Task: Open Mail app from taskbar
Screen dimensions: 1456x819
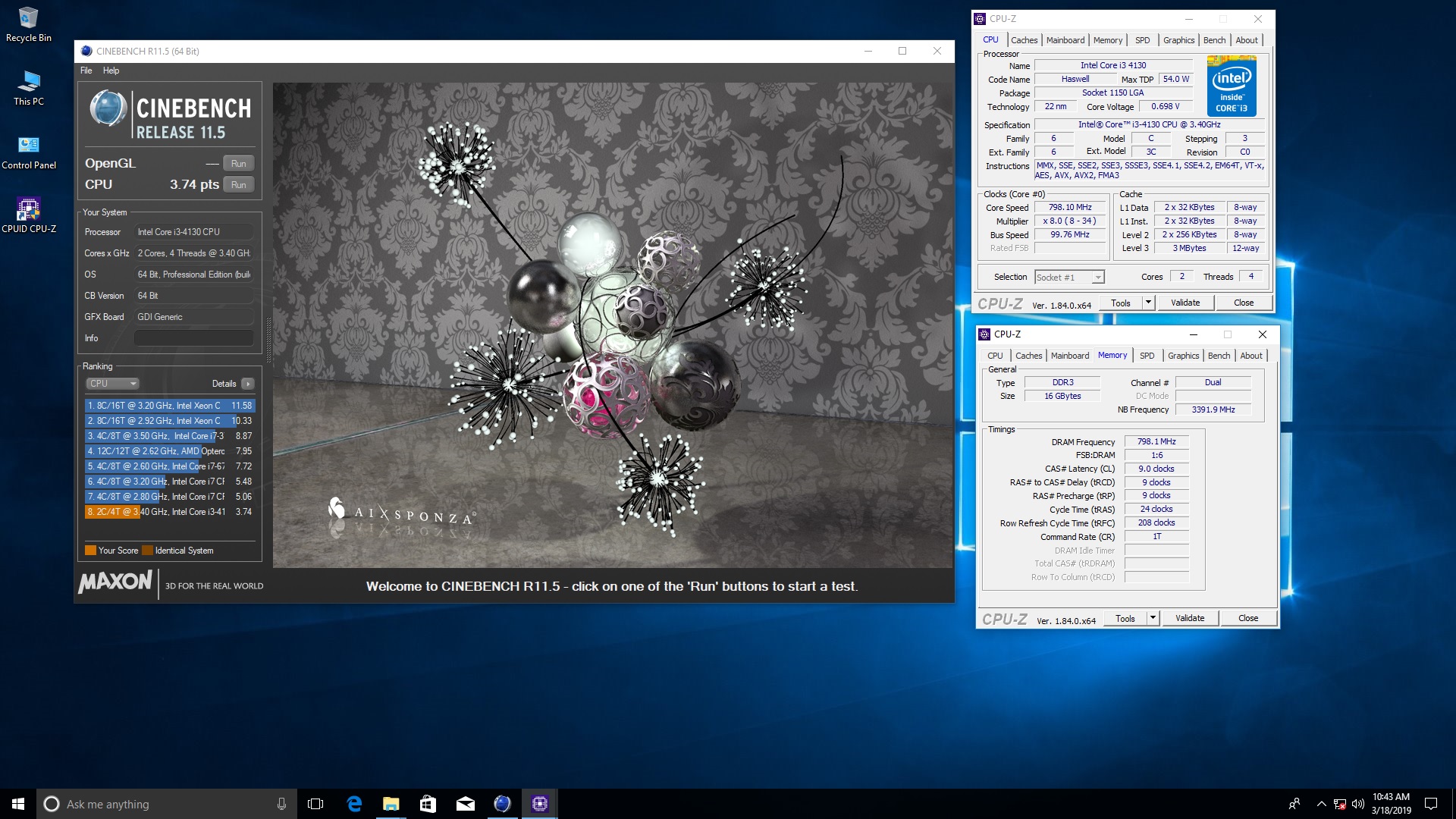Action: (465, 804)
